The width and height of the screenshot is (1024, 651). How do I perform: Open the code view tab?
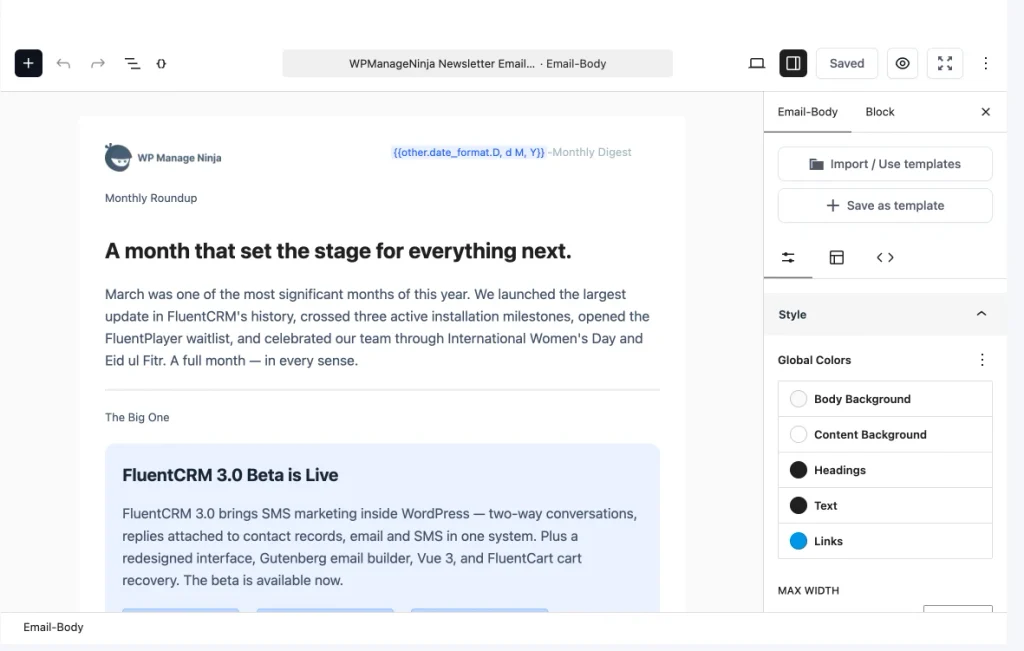point(885,257)
